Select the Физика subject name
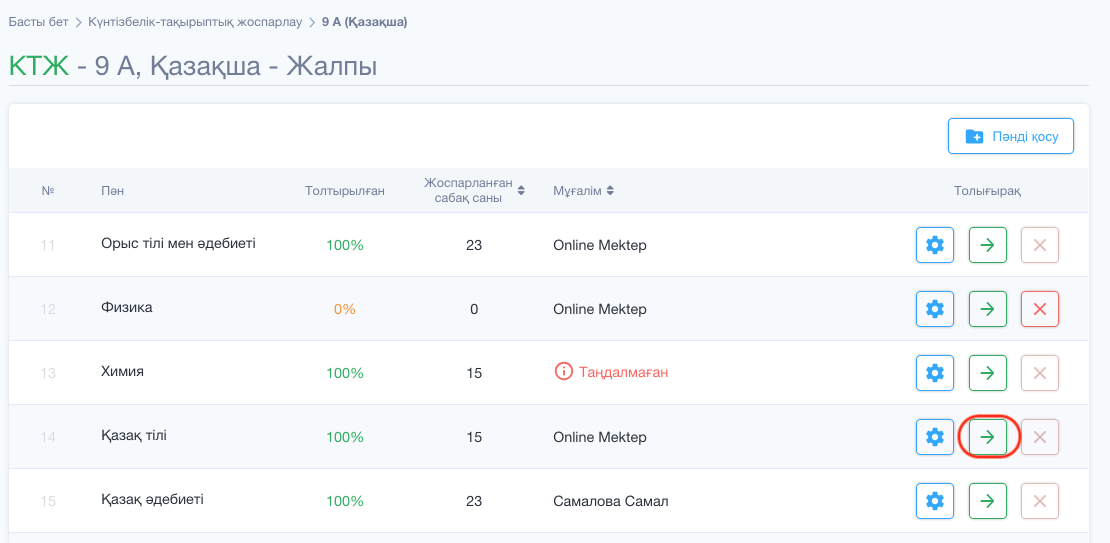1110x543 pixels. (127, 307)
